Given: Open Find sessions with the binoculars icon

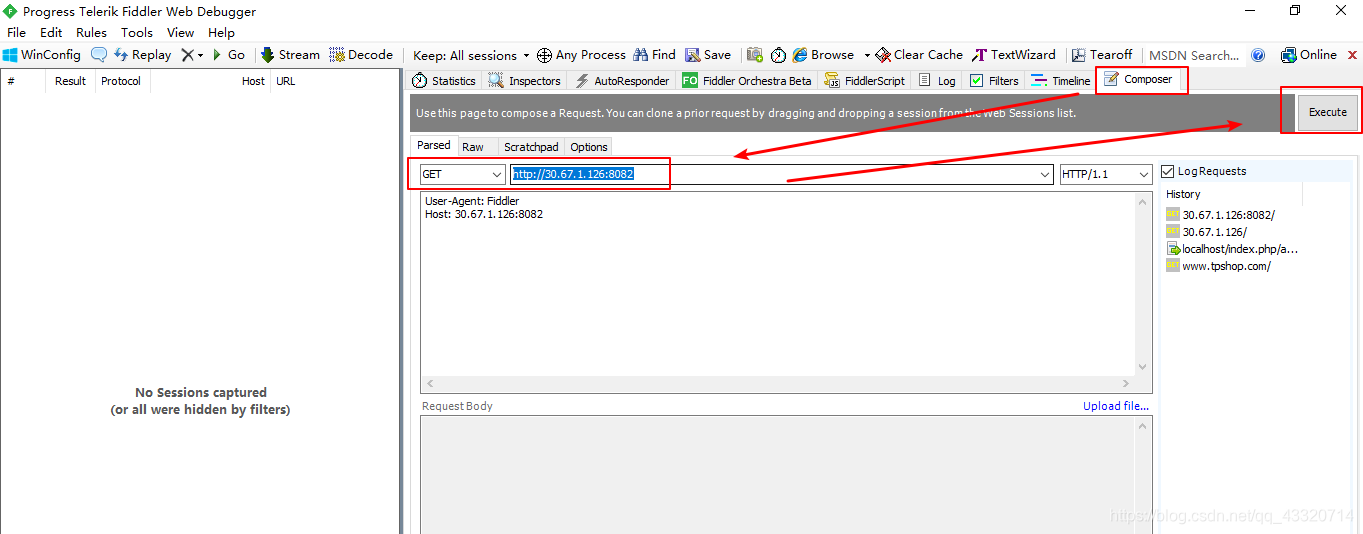Looking at the screenshot, I should coord(641,55).
